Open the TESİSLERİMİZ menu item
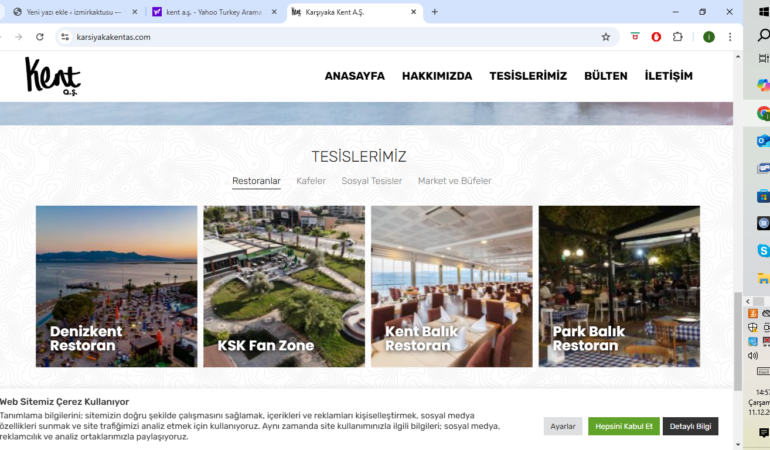 [x=528, y=76]
